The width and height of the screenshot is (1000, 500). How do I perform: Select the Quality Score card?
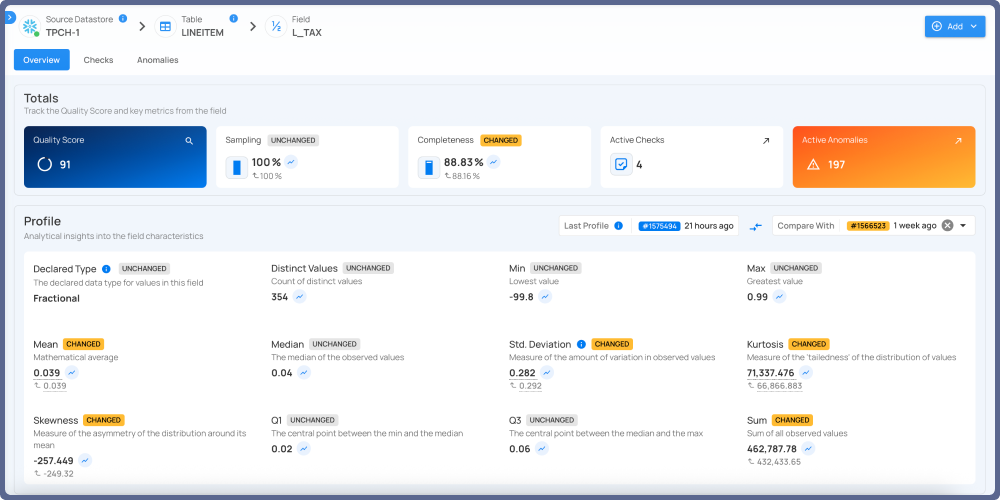pyautogui.click(x=115, y=157)
